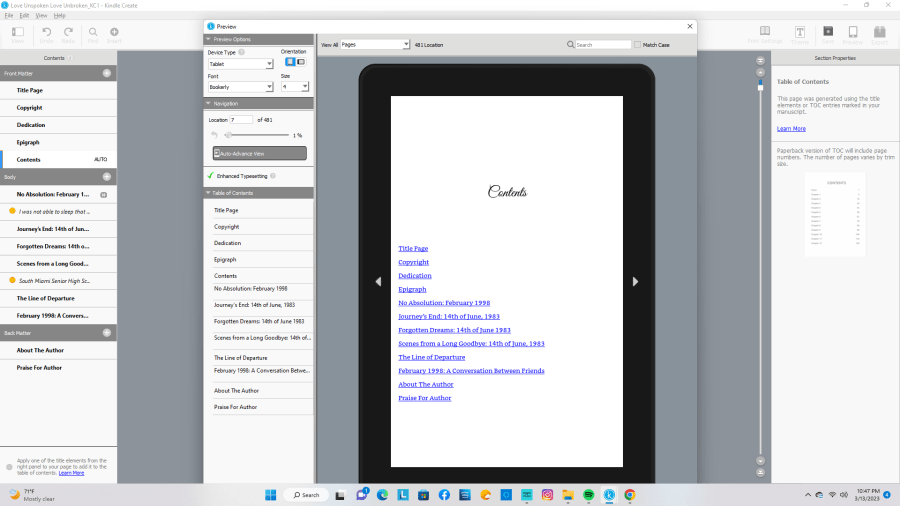
Task: Open the Help menu
Action: [x=60, y=16]
